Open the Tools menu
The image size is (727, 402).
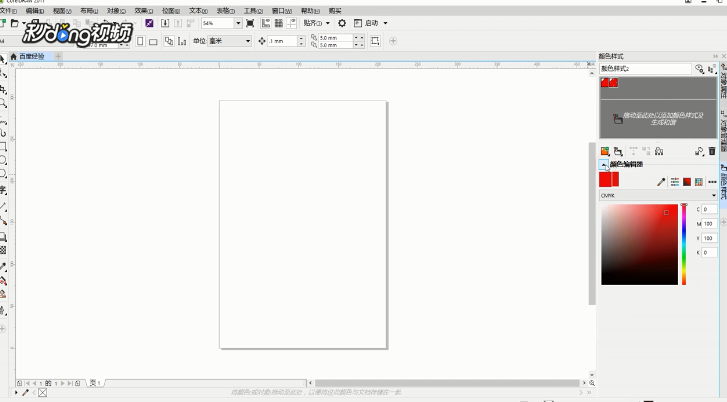click(x=253, y=11)
